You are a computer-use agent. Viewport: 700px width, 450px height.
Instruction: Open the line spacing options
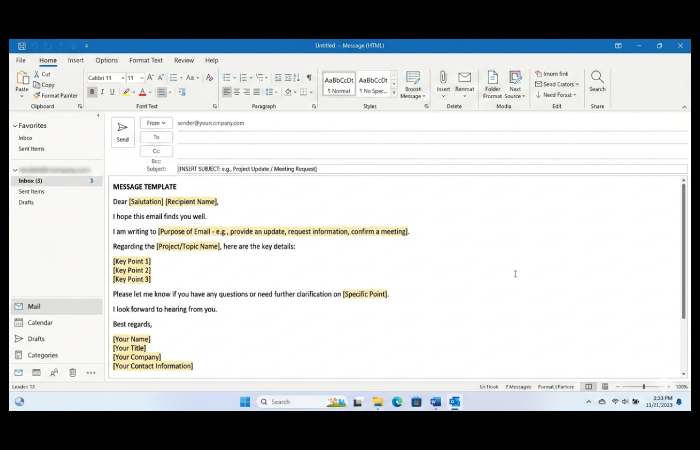[x=269, y=92]
